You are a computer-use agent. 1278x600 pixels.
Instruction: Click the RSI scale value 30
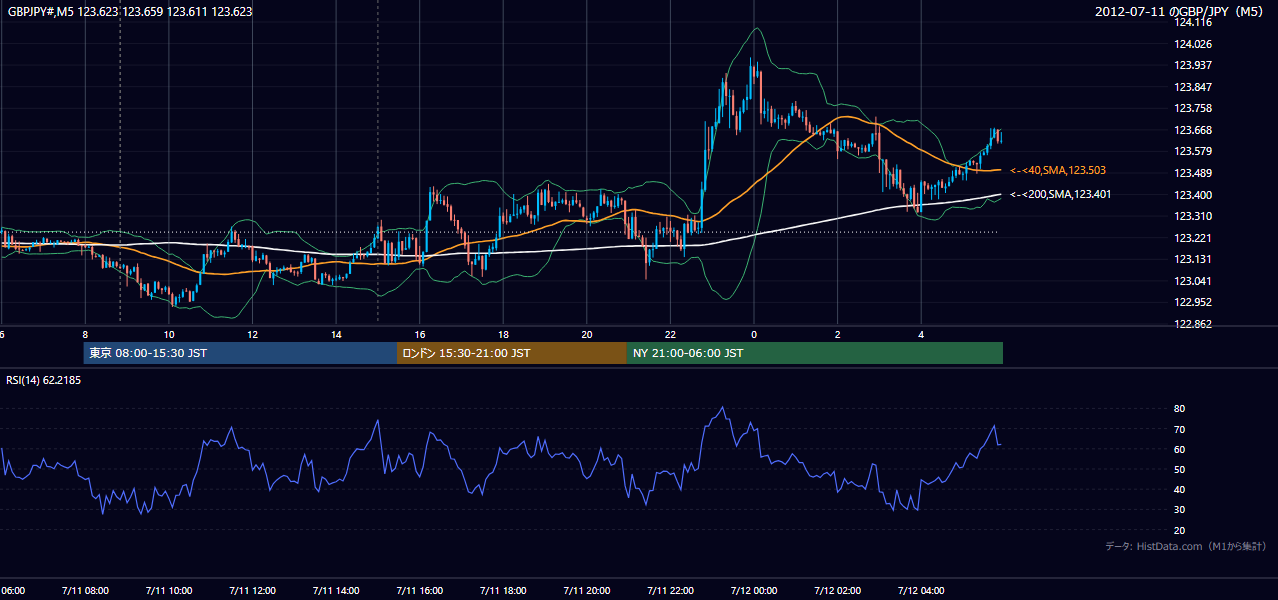click(1179, 510)
